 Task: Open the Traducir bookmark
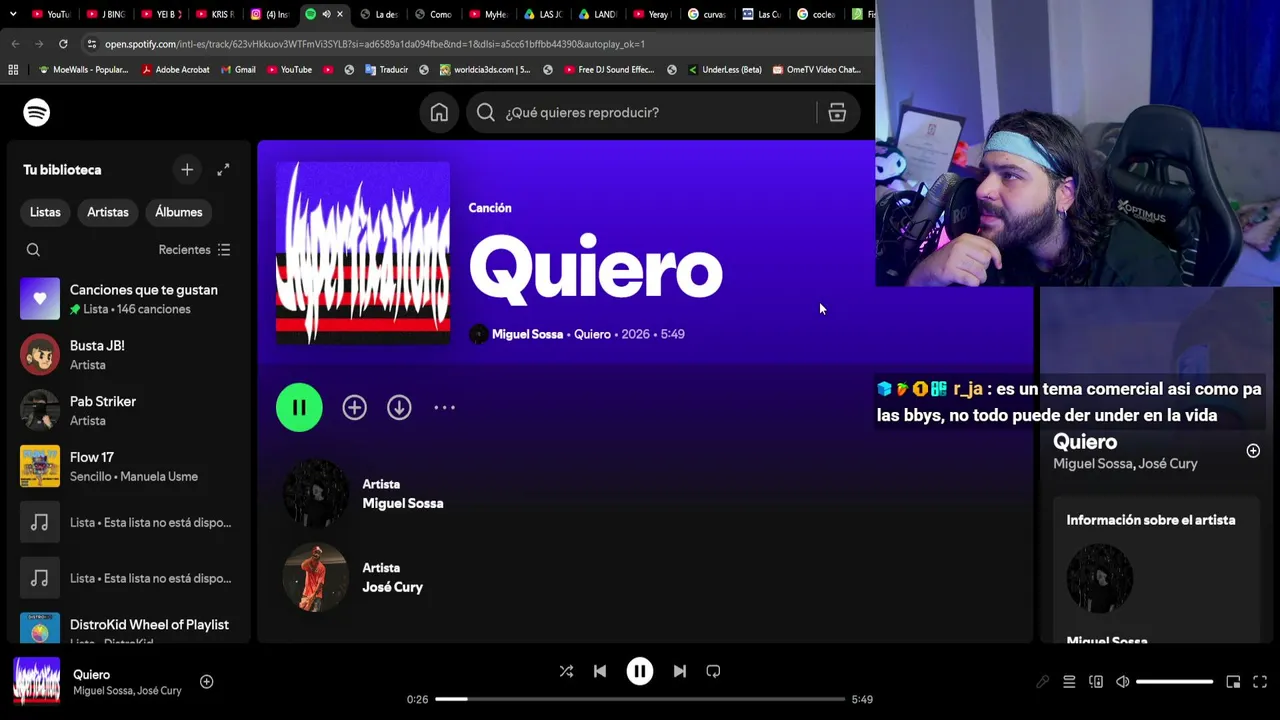[x=386, y=70]
